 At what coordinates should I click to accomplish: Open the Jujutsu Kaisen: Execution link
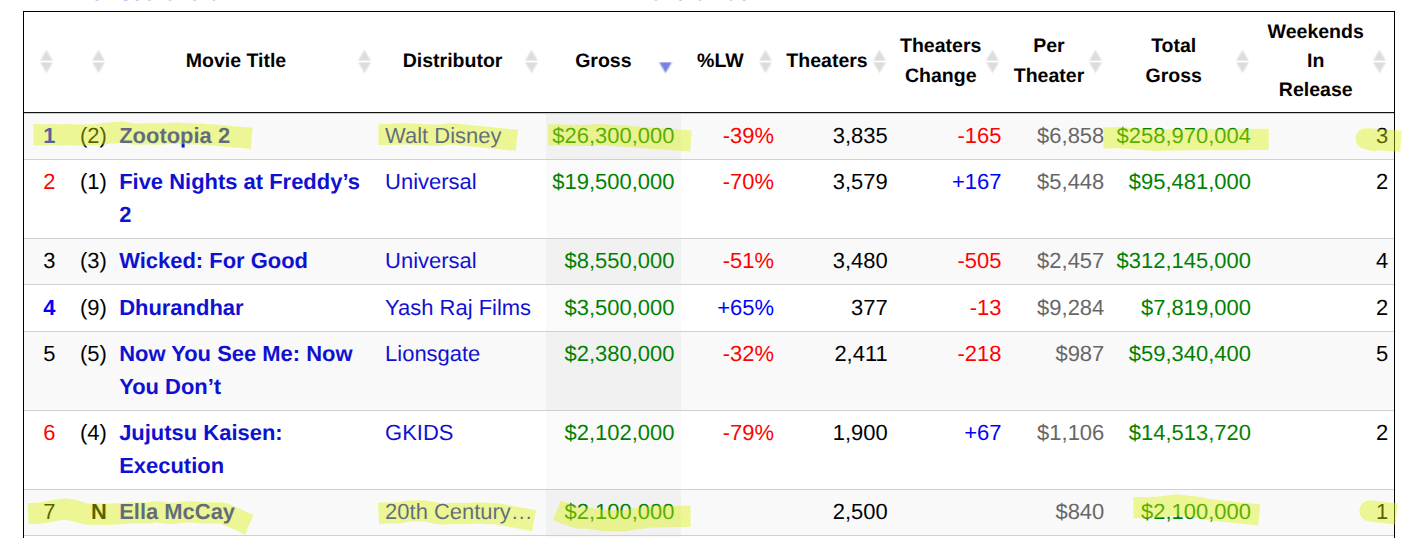pyautogui.click(x=200, y=433)
